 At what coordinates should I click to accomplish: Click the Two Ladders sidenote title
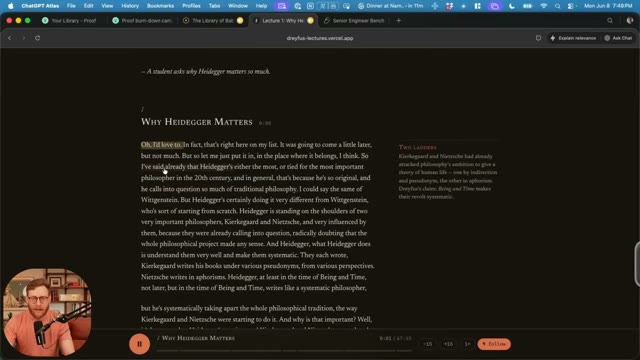(418, 147)
